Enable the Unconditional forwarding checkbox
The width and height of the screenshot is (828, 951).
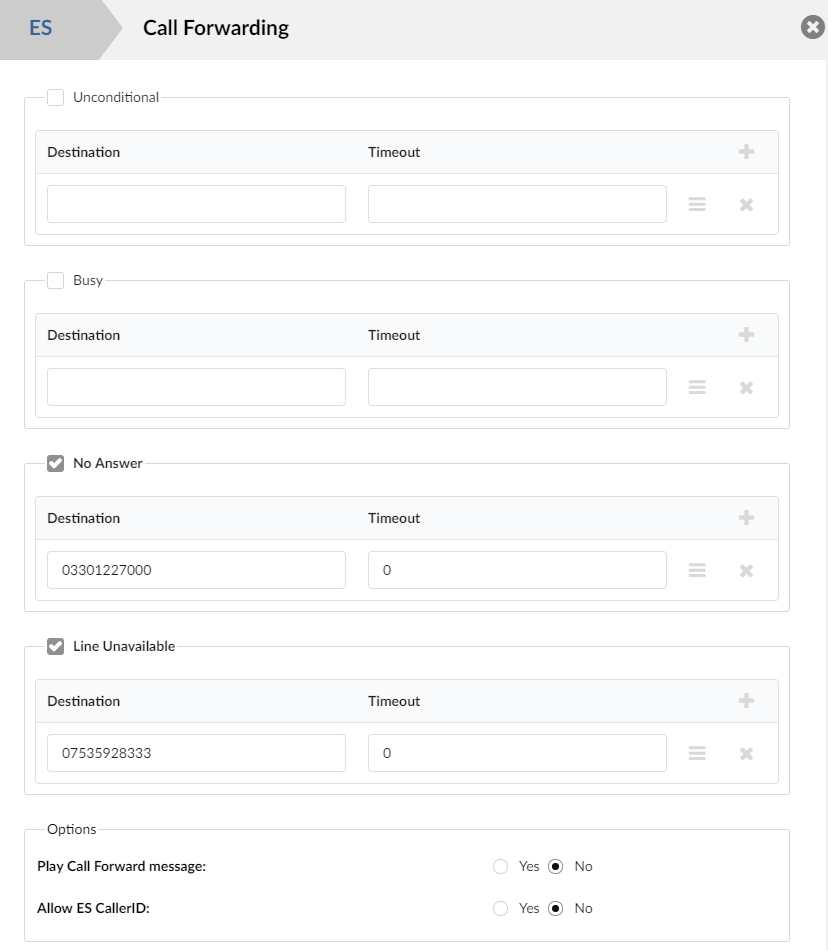56,98
